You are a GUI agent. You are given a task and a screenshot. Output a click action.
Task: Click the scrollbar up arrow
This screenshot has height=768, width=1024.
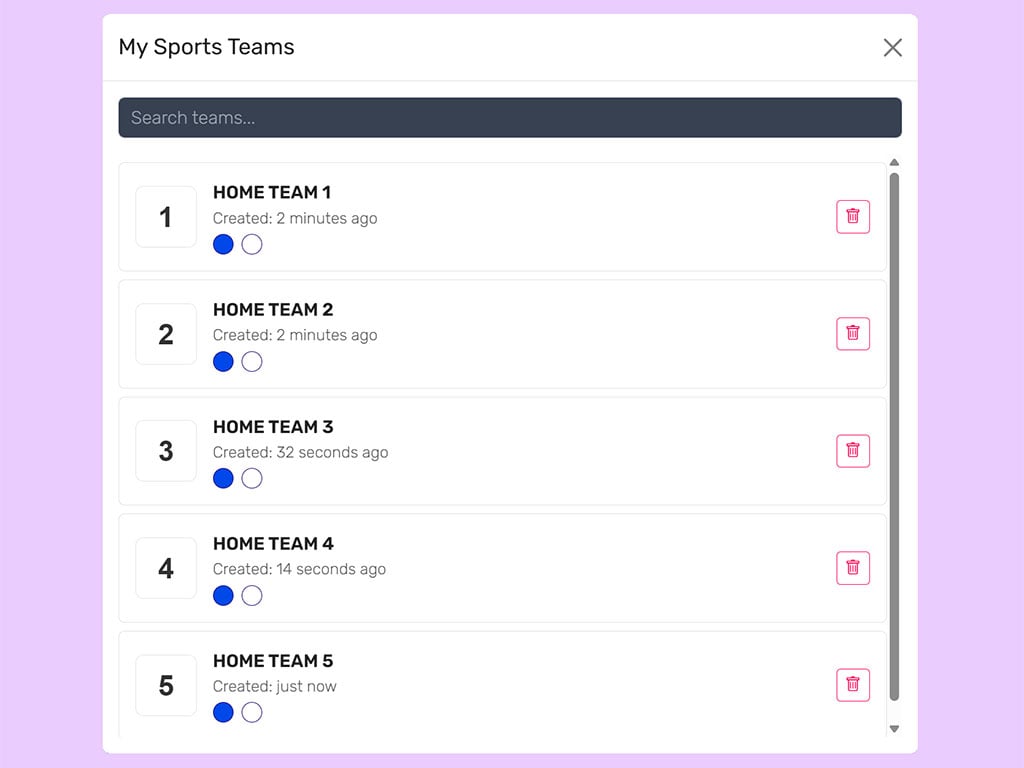(893, 162)
